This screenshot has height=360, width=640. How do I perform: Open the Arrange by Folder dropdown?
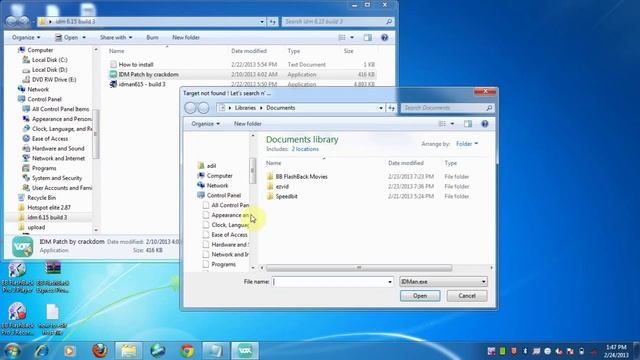(467, 144)
